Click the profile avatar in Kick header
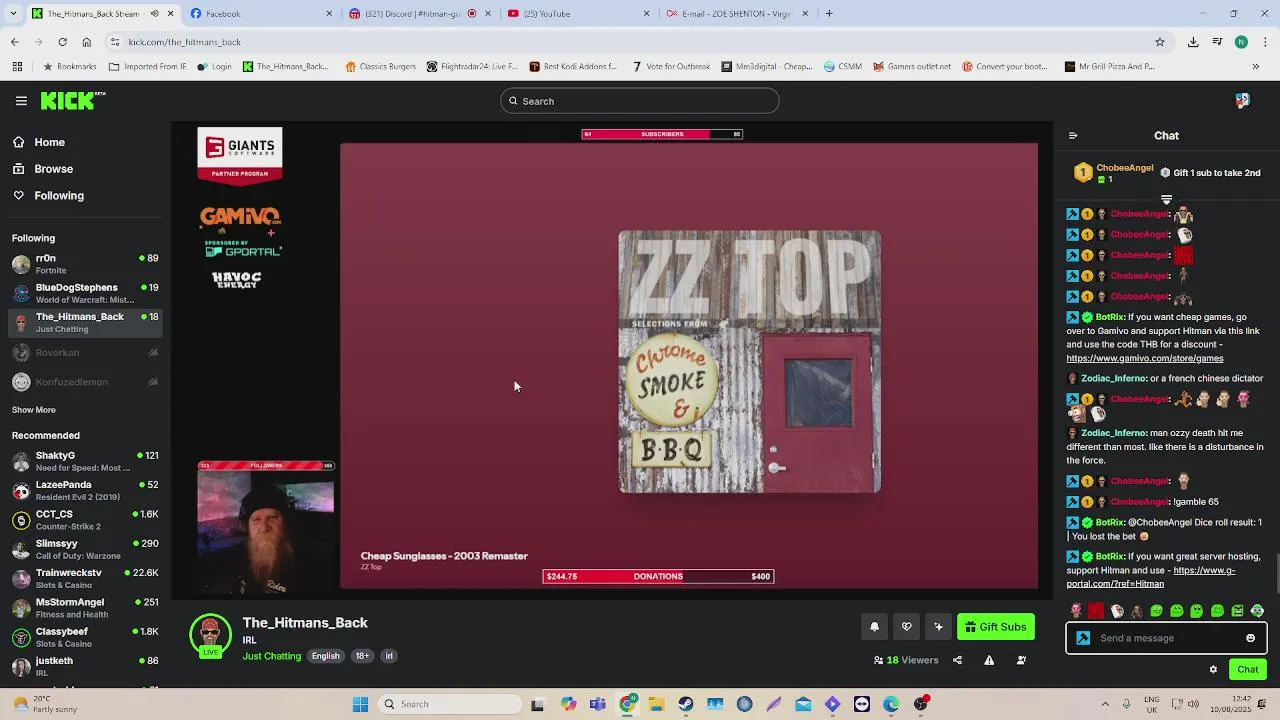This screenshot has width=1280, height=720. [1242, 101]
